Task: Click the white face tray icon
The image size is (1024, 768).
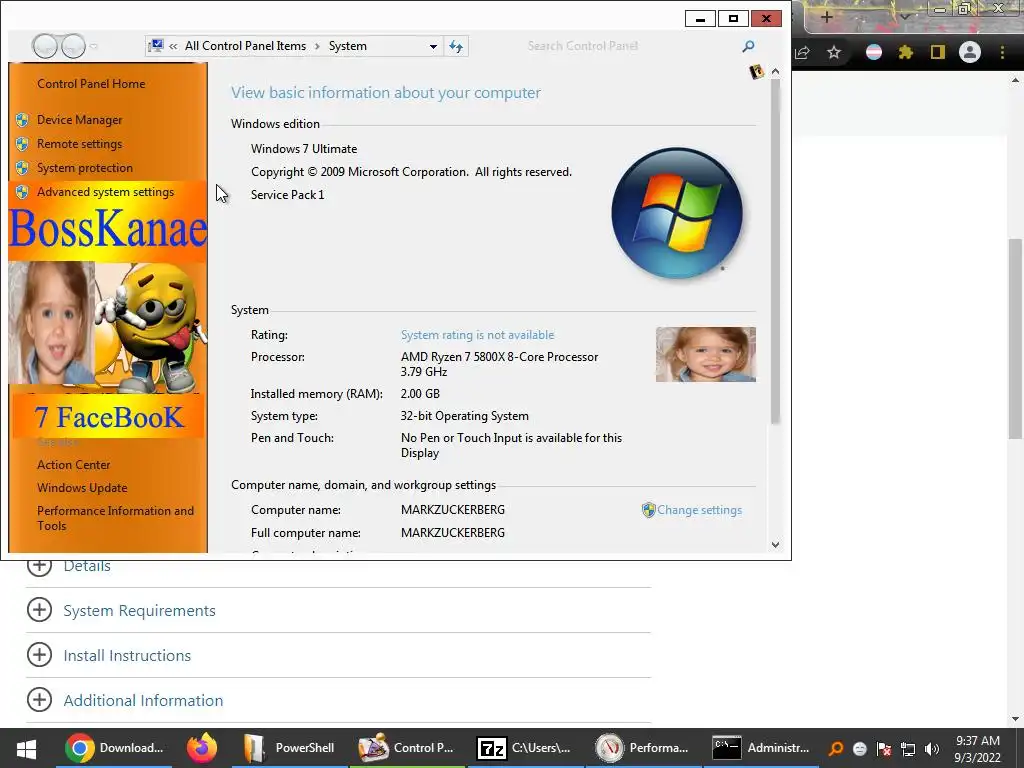Action: 859,749
